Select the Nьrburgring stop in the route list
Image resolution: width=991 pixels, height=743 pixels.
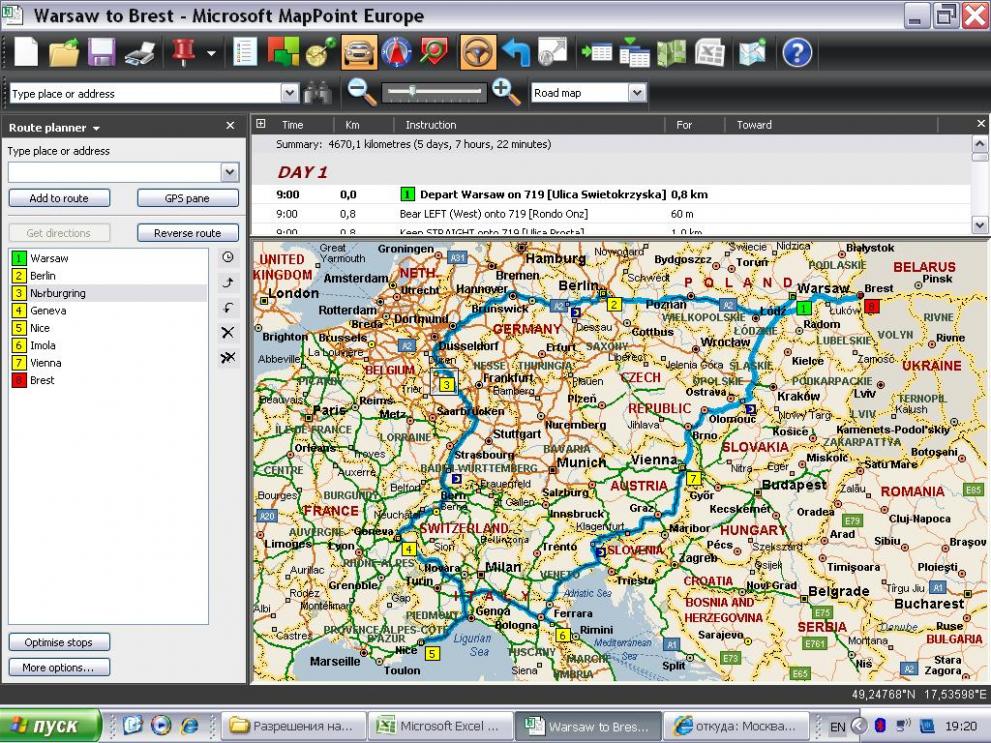click(109, 293)
